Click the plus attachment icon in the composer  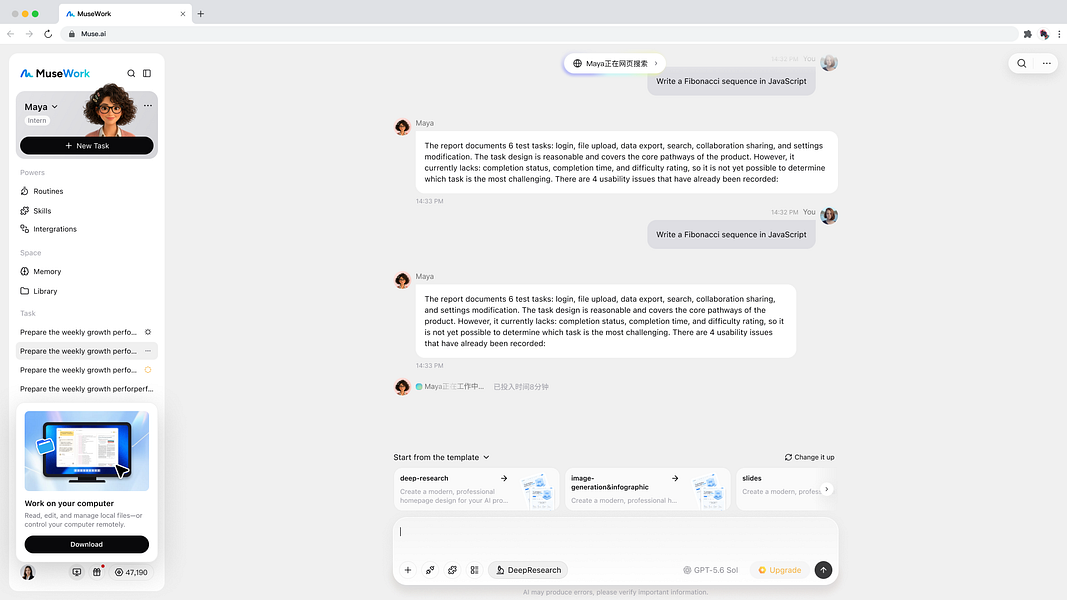(x=408, y=570)
